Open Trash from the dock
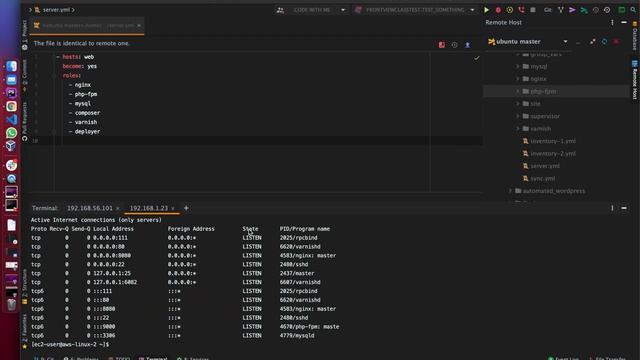The image size is (640, 360). (x=11, y=304)
